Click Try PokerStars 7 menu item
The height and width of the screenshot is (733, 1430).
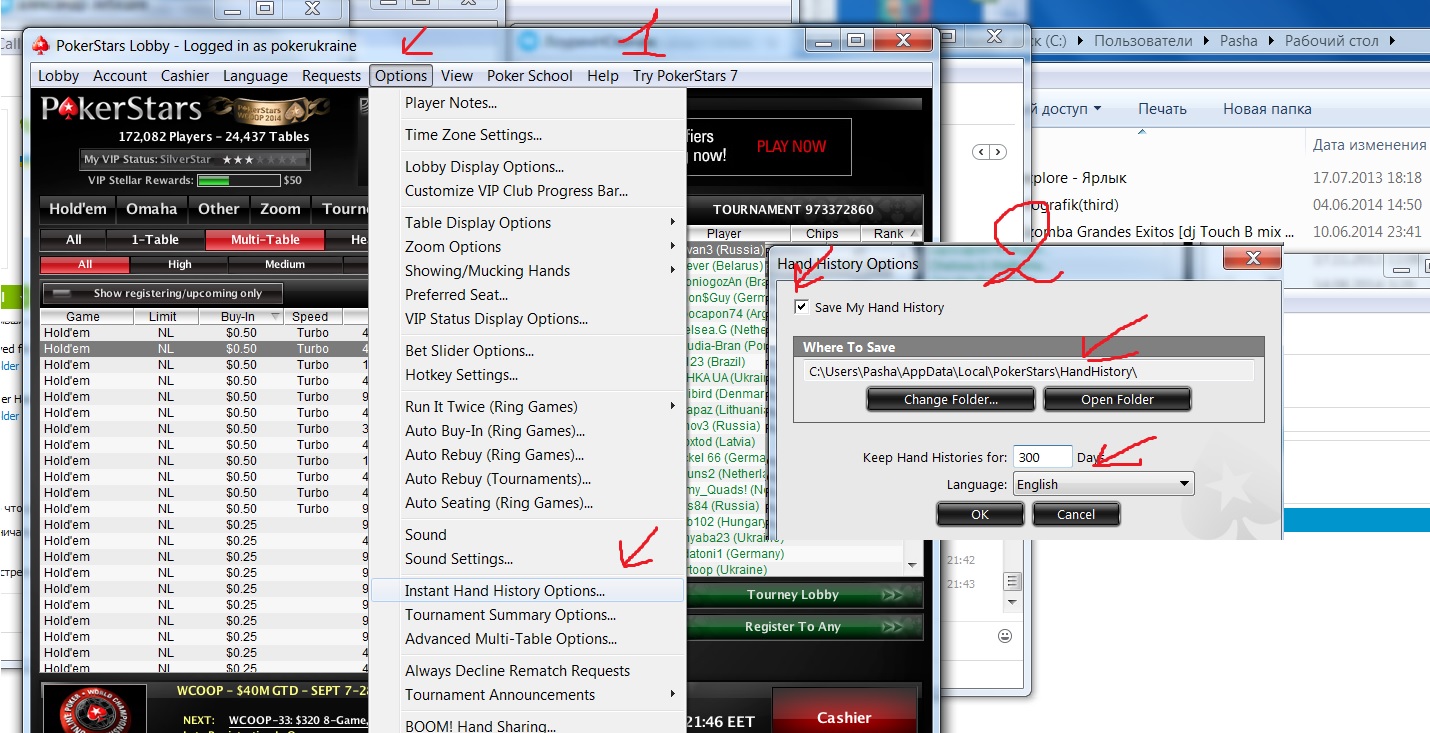(685, 76)
